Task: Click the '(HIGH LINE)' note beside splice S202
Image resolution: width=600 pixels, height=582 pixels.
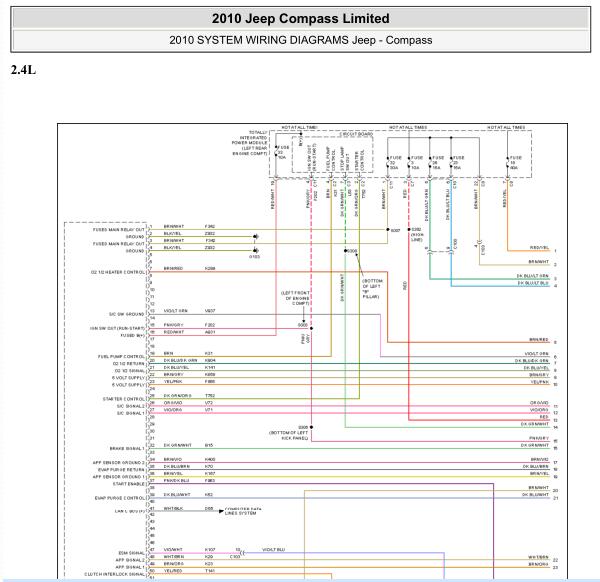Action: (416, 237)
